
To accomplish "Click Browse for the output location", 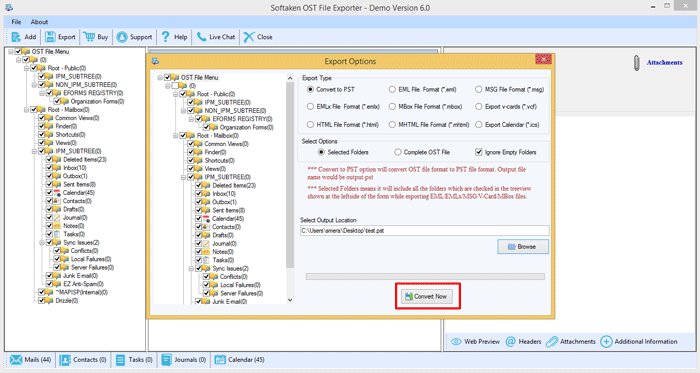I will coord(523,247).
